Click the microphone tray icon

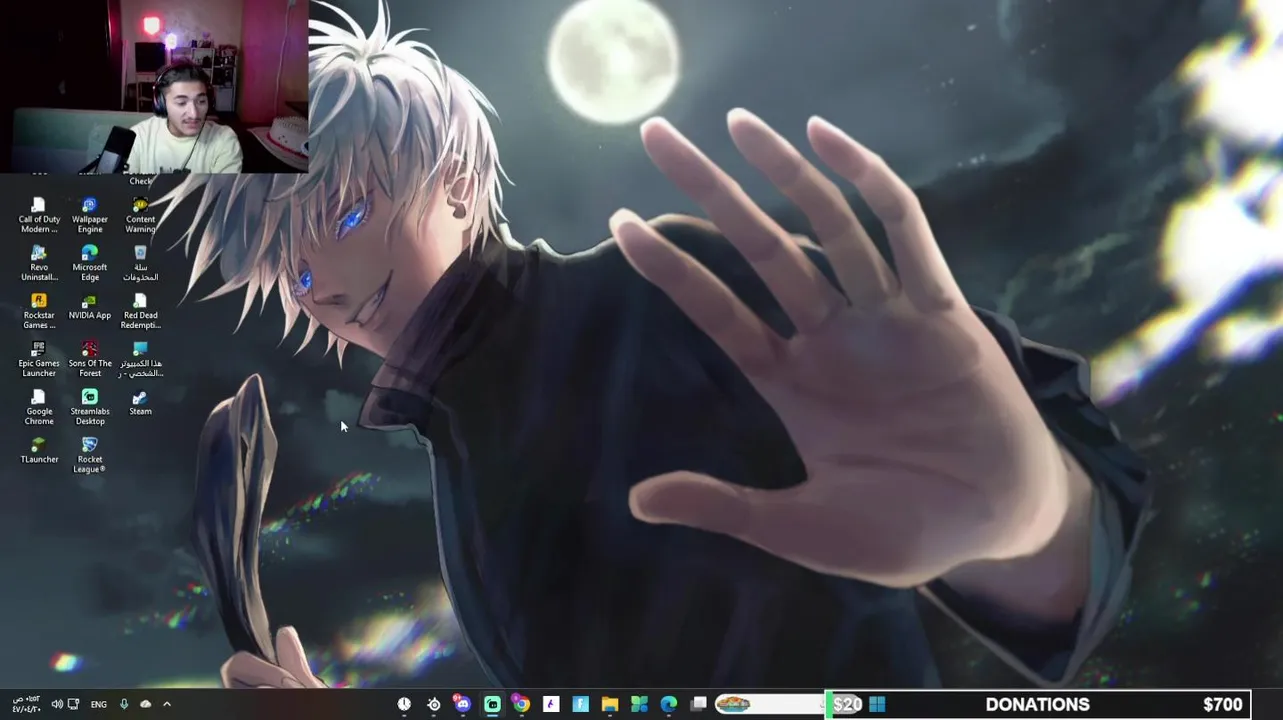124,704
